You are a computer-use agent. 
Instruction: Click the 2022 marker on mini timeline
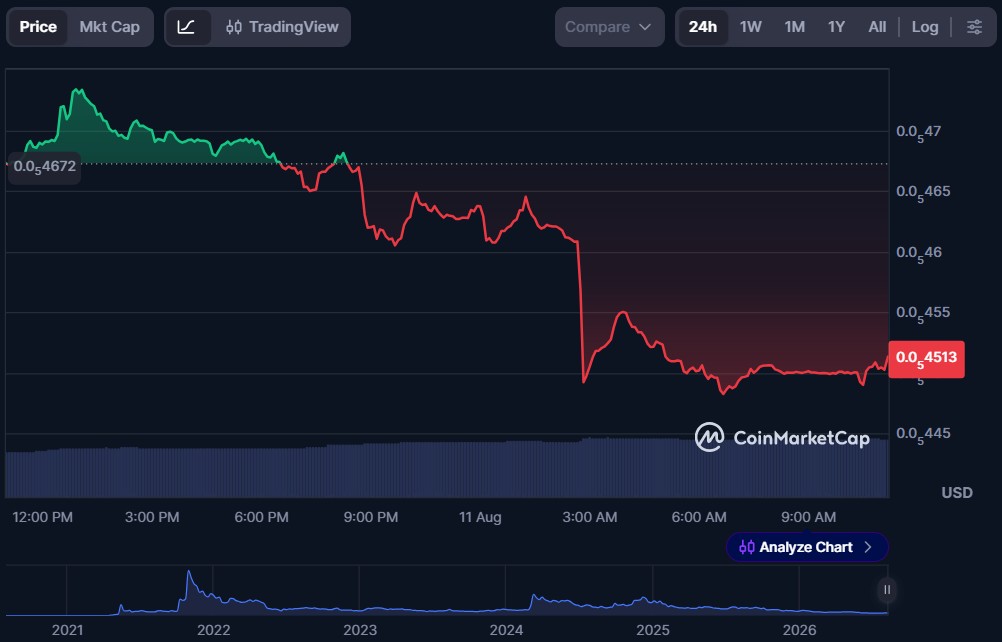click(213, 630)
